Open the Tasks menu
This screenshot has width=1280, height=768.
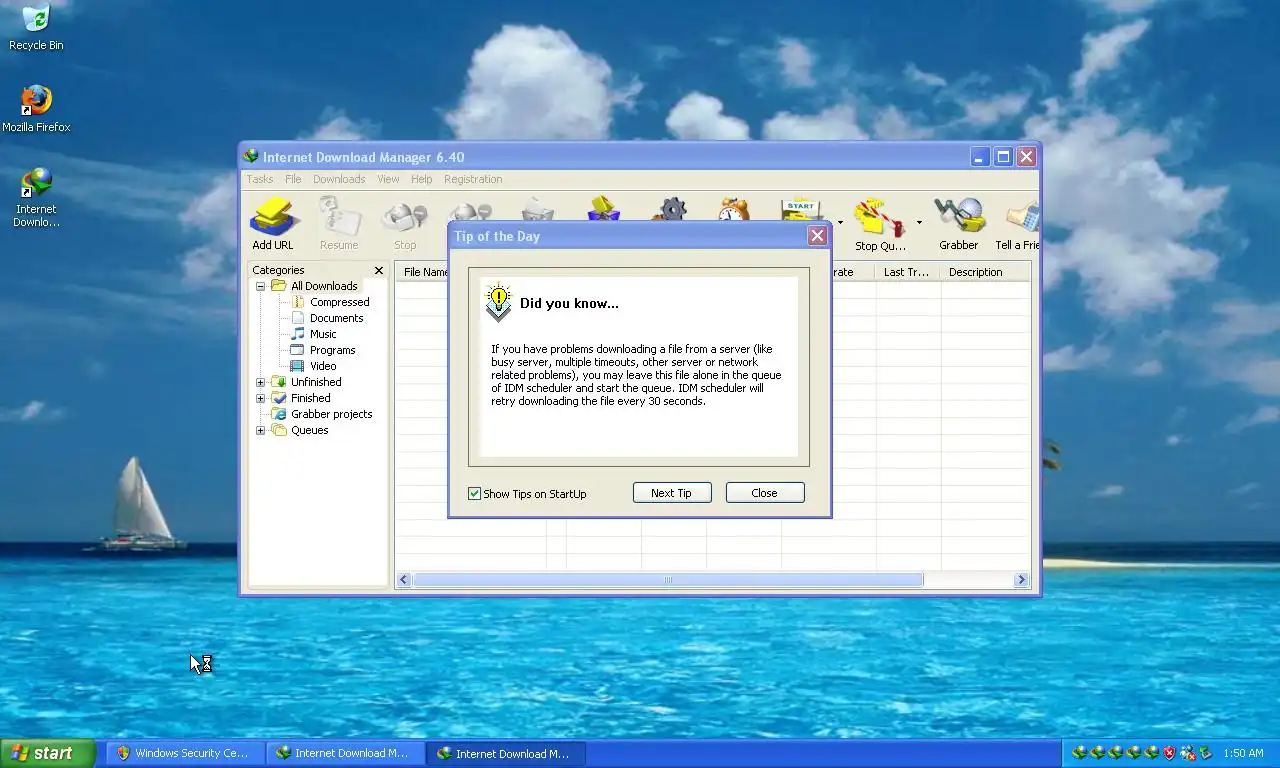tap(260, 179)
